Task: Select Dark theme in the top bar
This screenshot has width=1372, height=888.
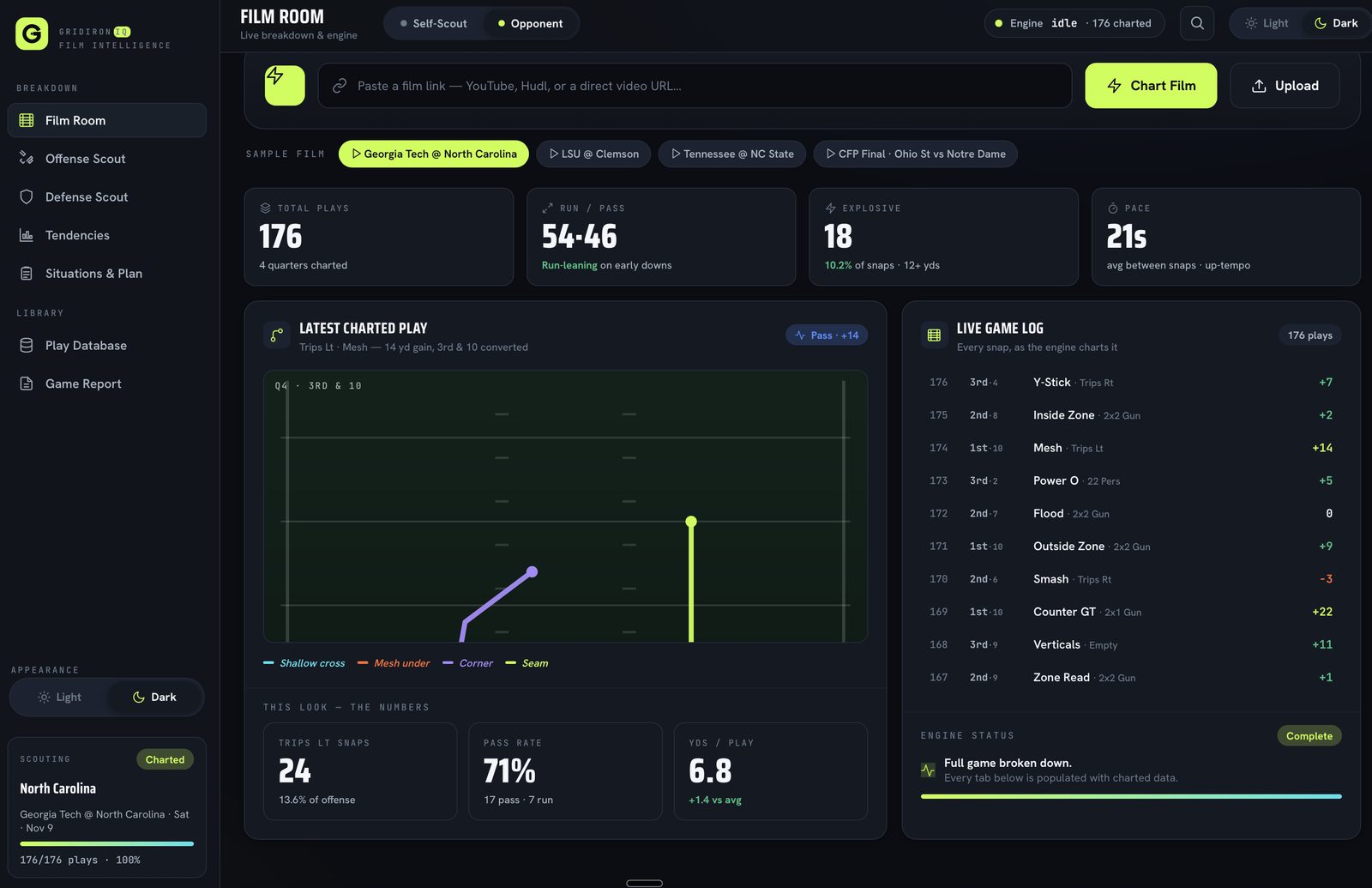Action: tap(1336, 23)
